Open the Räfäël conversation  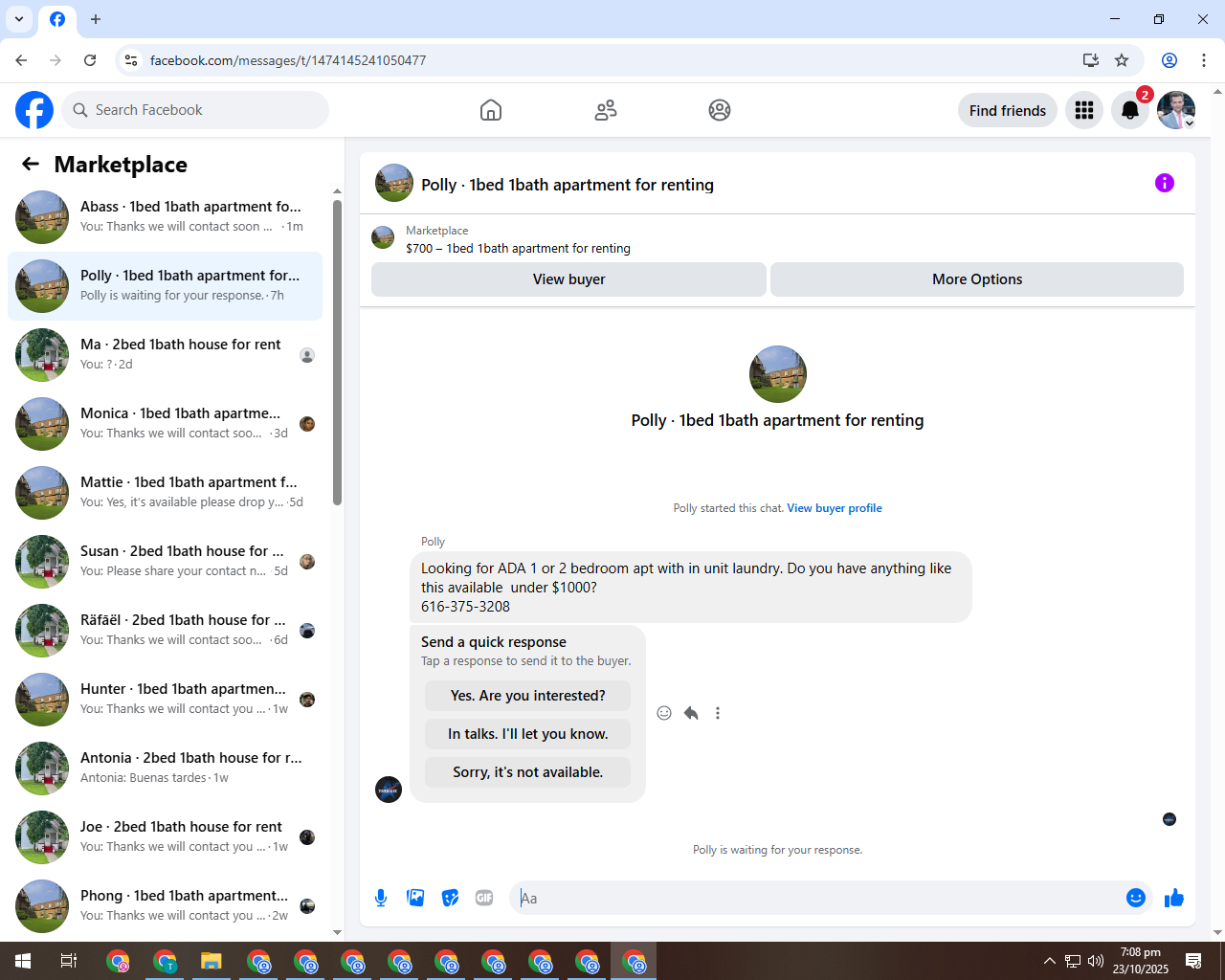(165, 631)
